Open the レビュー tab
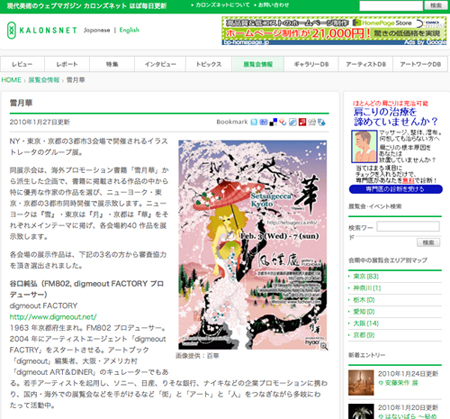Screen dimensions: 450x419 tap(22, 64)
